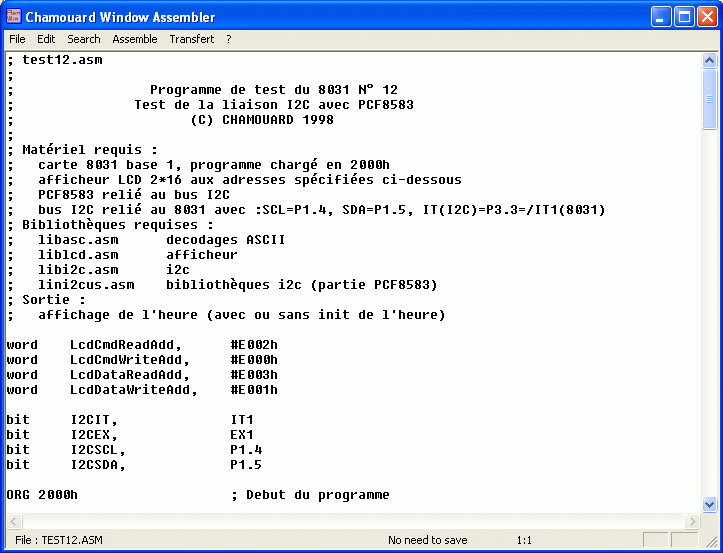Open the Edit menu
723x553 pixels.
[46, 39]
